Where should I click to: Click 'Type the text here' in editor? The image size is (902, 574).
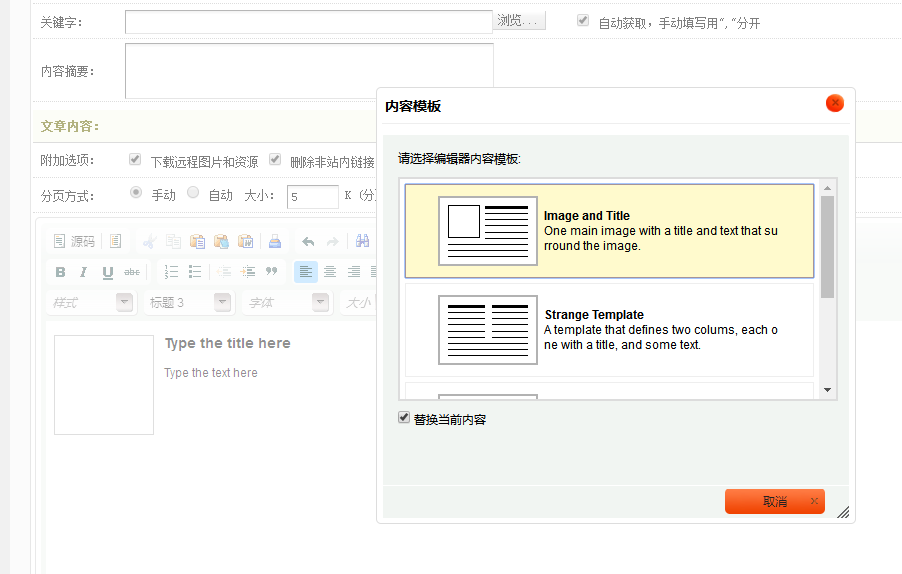(211, 373)
